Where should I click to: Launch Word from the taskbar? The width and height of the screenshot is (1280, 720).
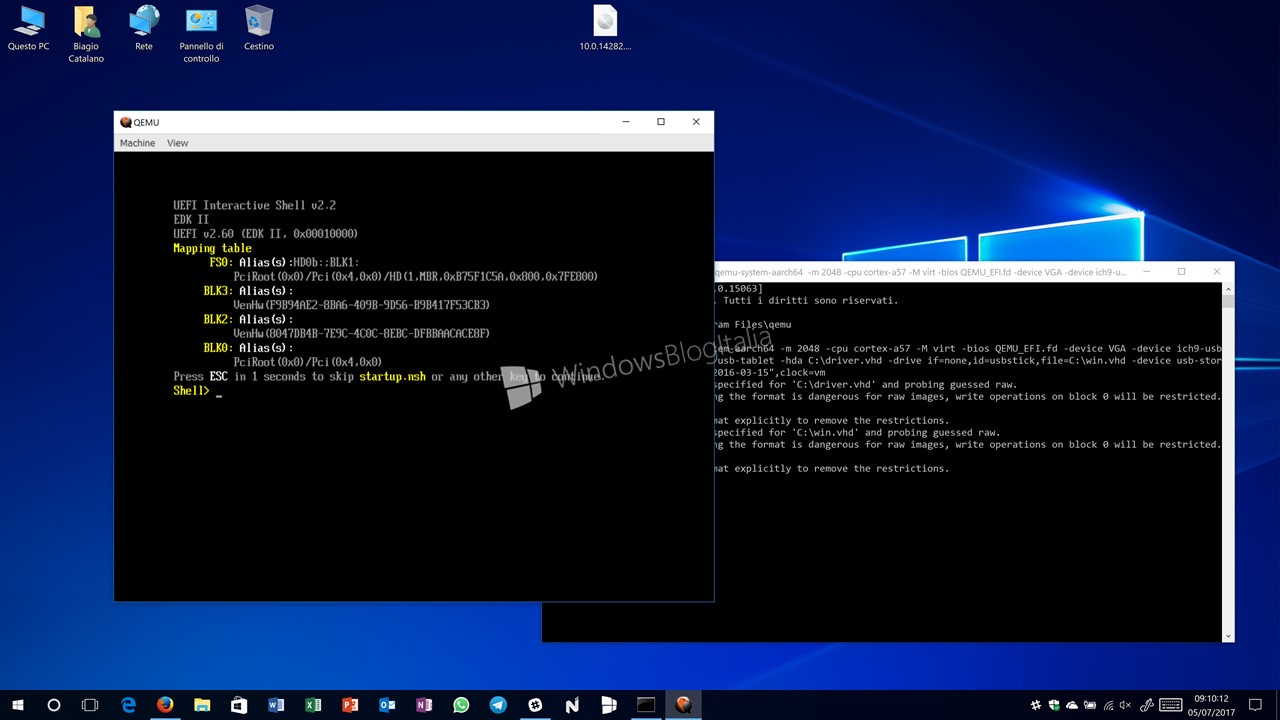276,705
